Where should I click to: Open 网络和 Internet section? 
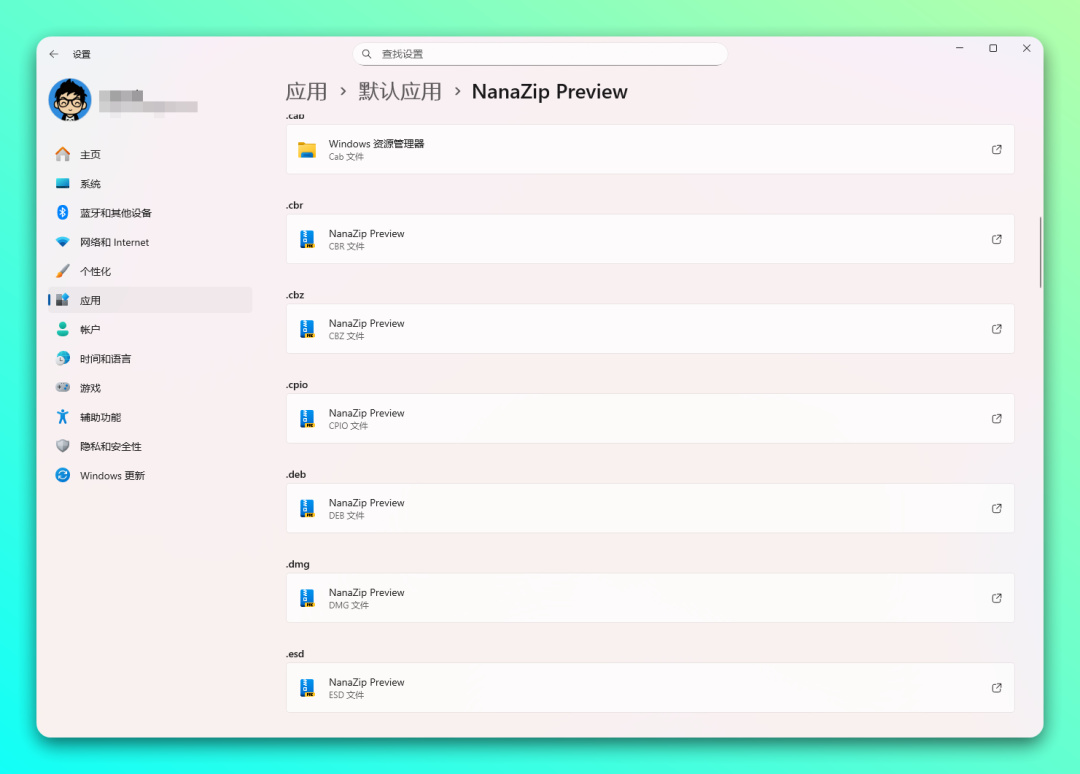[x=150, y=242]
